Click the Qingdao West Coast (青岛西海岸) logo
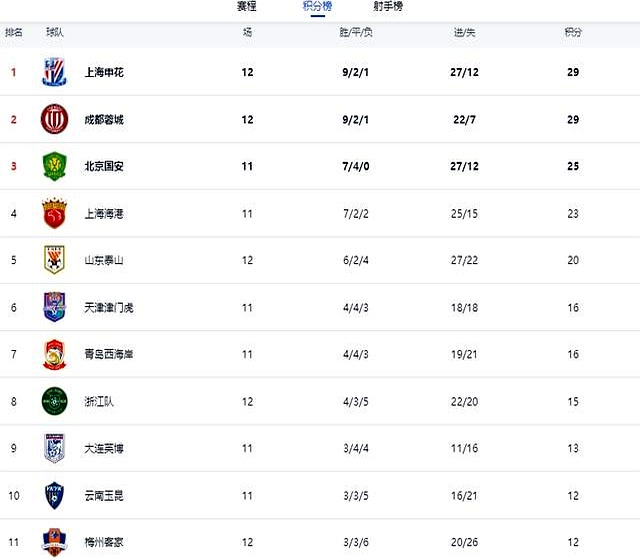The height and width of the screenshot is (558, 640). tap(53, 354)
